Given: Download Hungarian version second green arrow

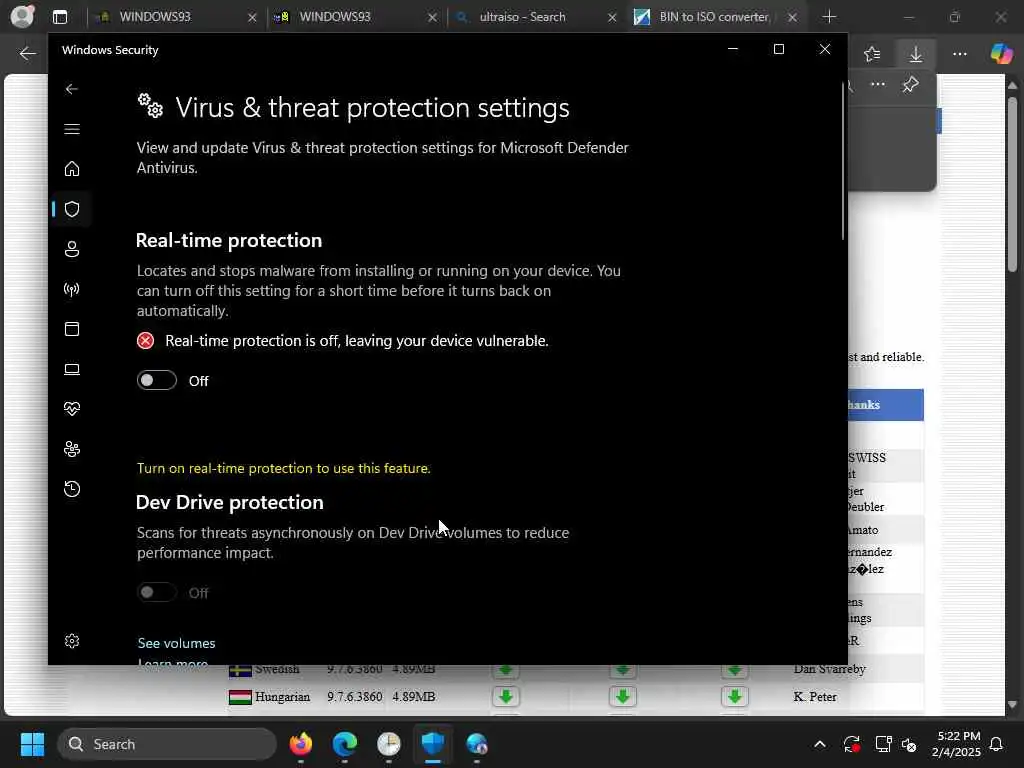Looking at the screenshot, I should [622, 697].
